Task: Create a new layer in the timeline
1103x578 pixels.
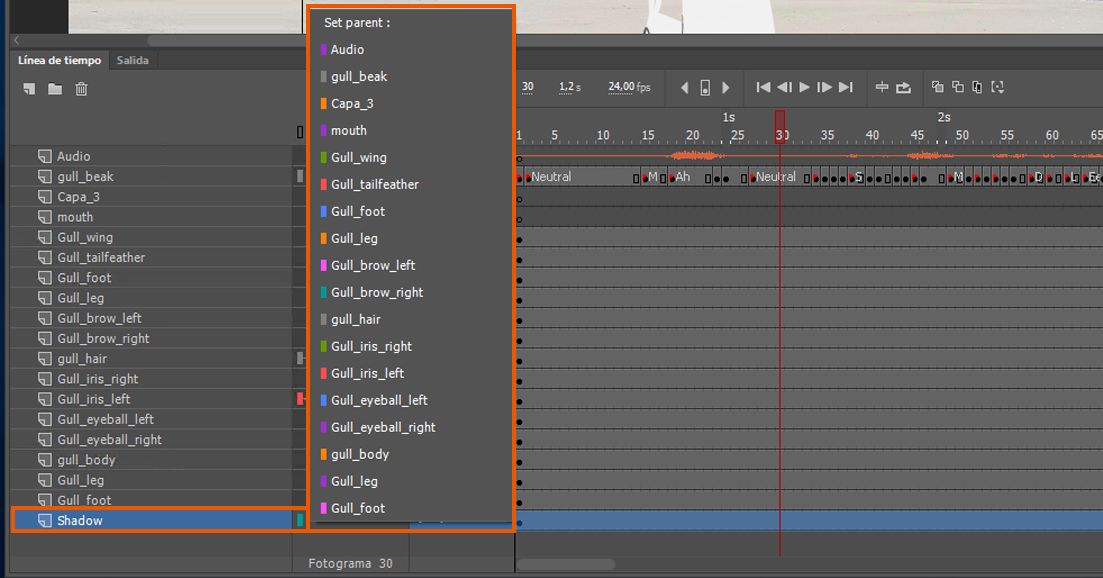Action: point(29,89)
